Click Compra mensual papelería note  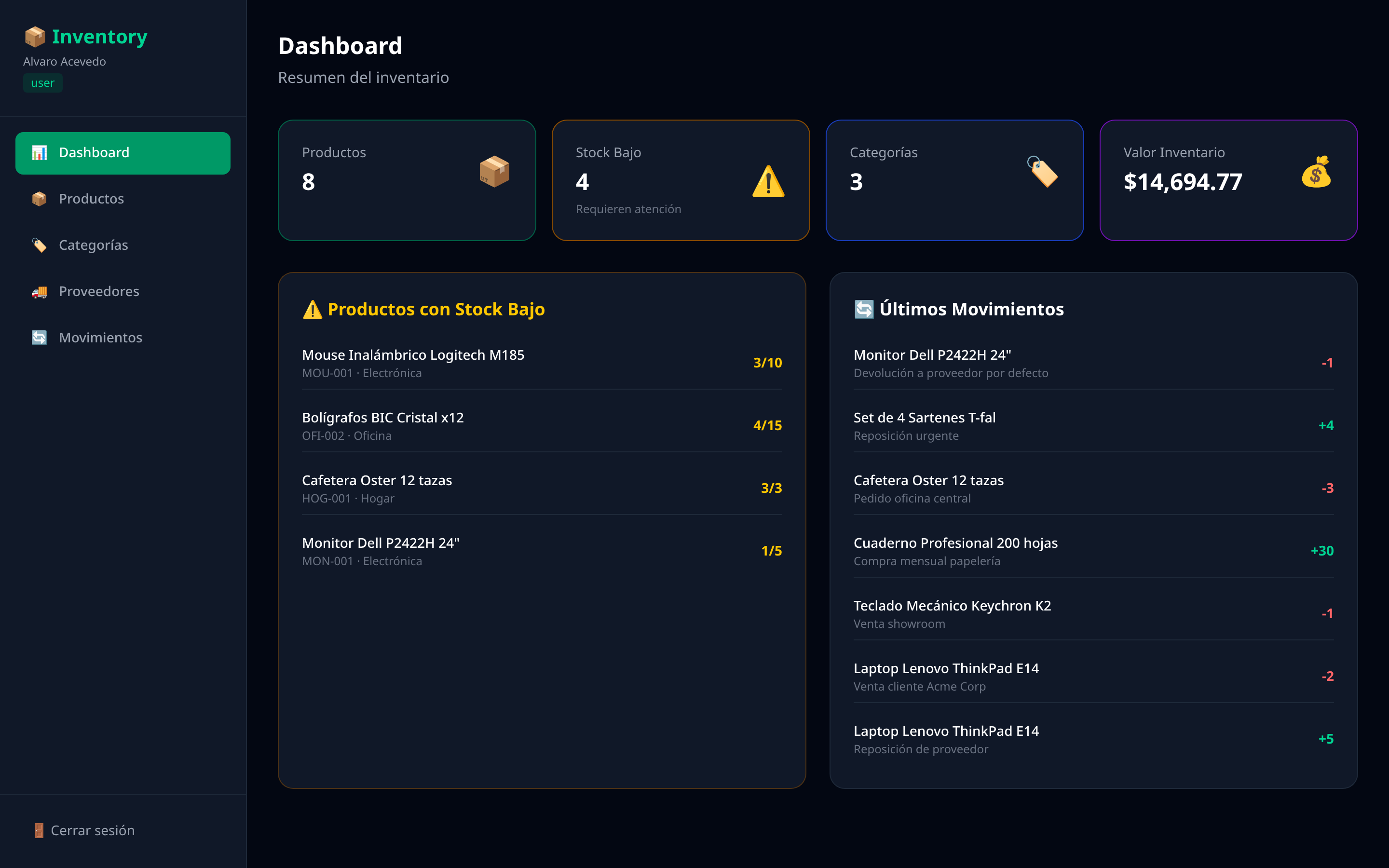tap(926, 561)
